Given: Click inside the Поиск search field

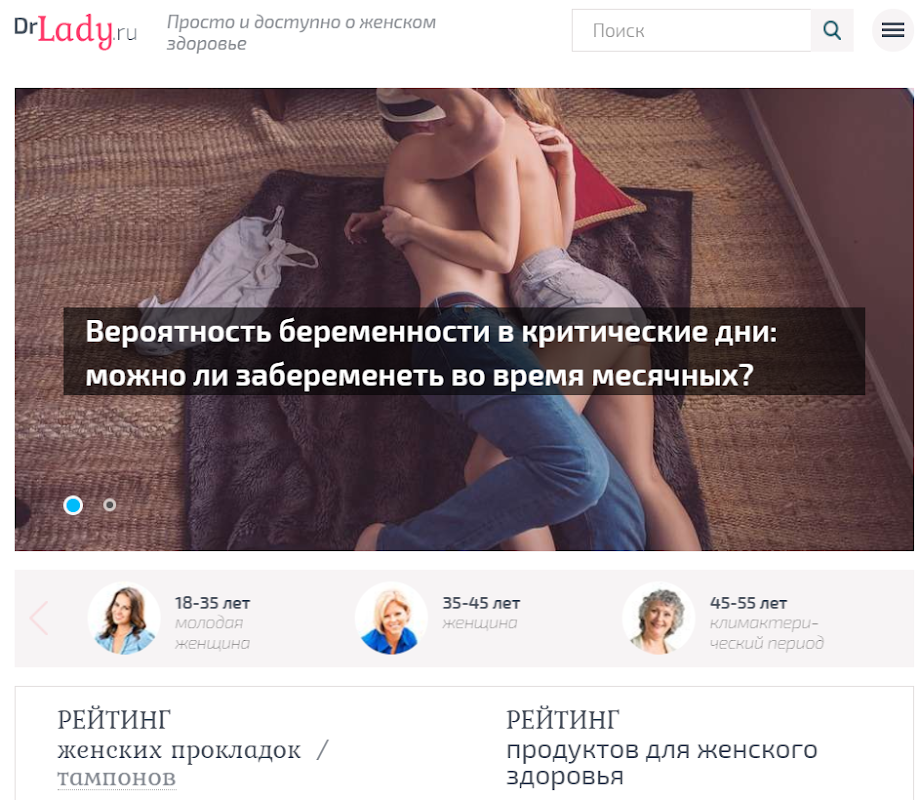Looking at the screenshot, I should click(692, 31).
